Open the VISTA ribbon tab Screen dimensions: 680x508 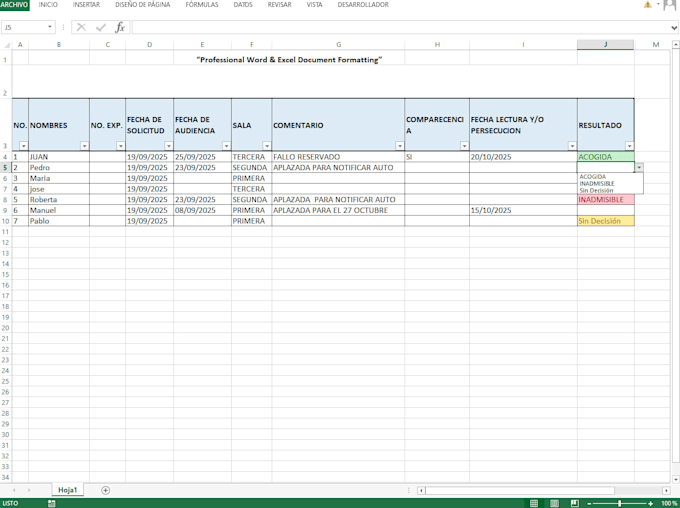click(x=314, y=5)
